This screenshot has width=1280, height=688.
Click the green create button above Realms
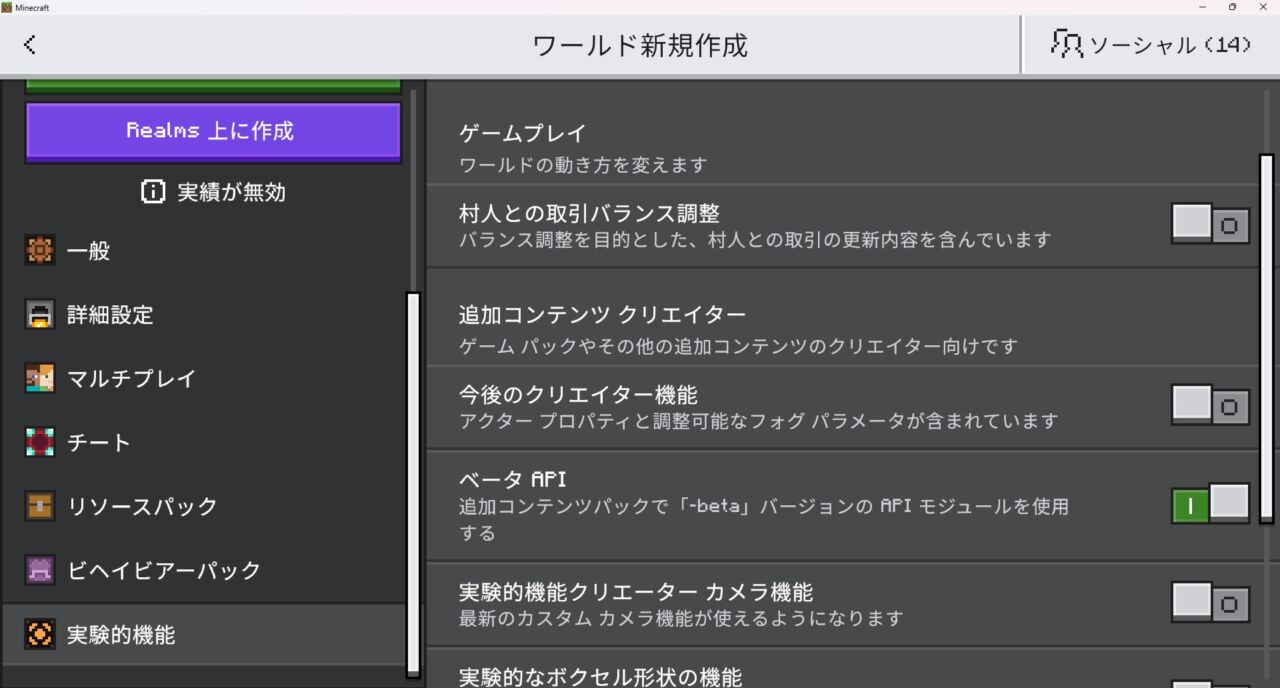pyautogui.click(x=213, y=87)
